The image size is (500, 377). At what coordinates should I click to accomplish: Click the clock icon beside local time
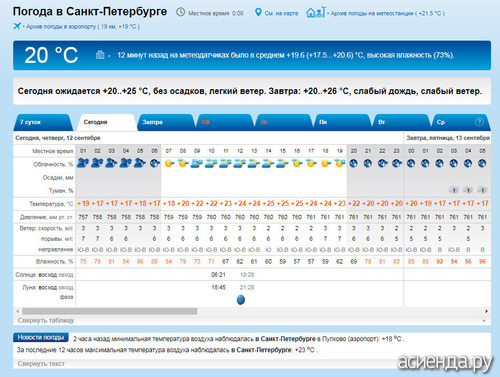pos(180,13)
